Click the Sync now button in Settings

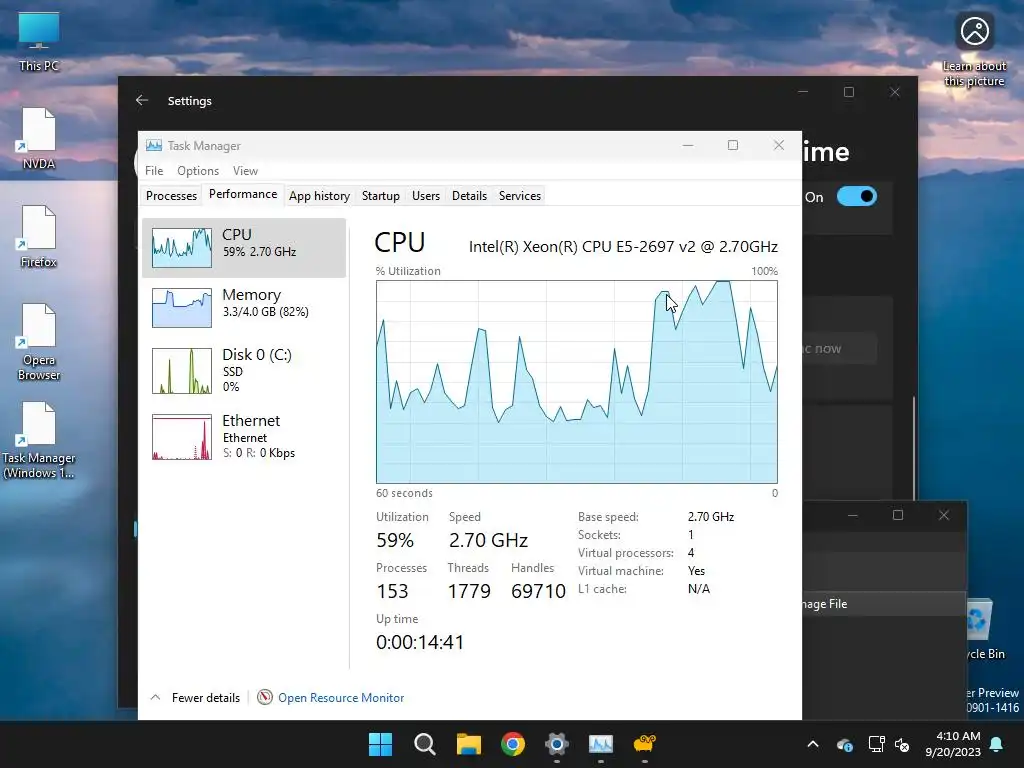(x=840, y=349)
